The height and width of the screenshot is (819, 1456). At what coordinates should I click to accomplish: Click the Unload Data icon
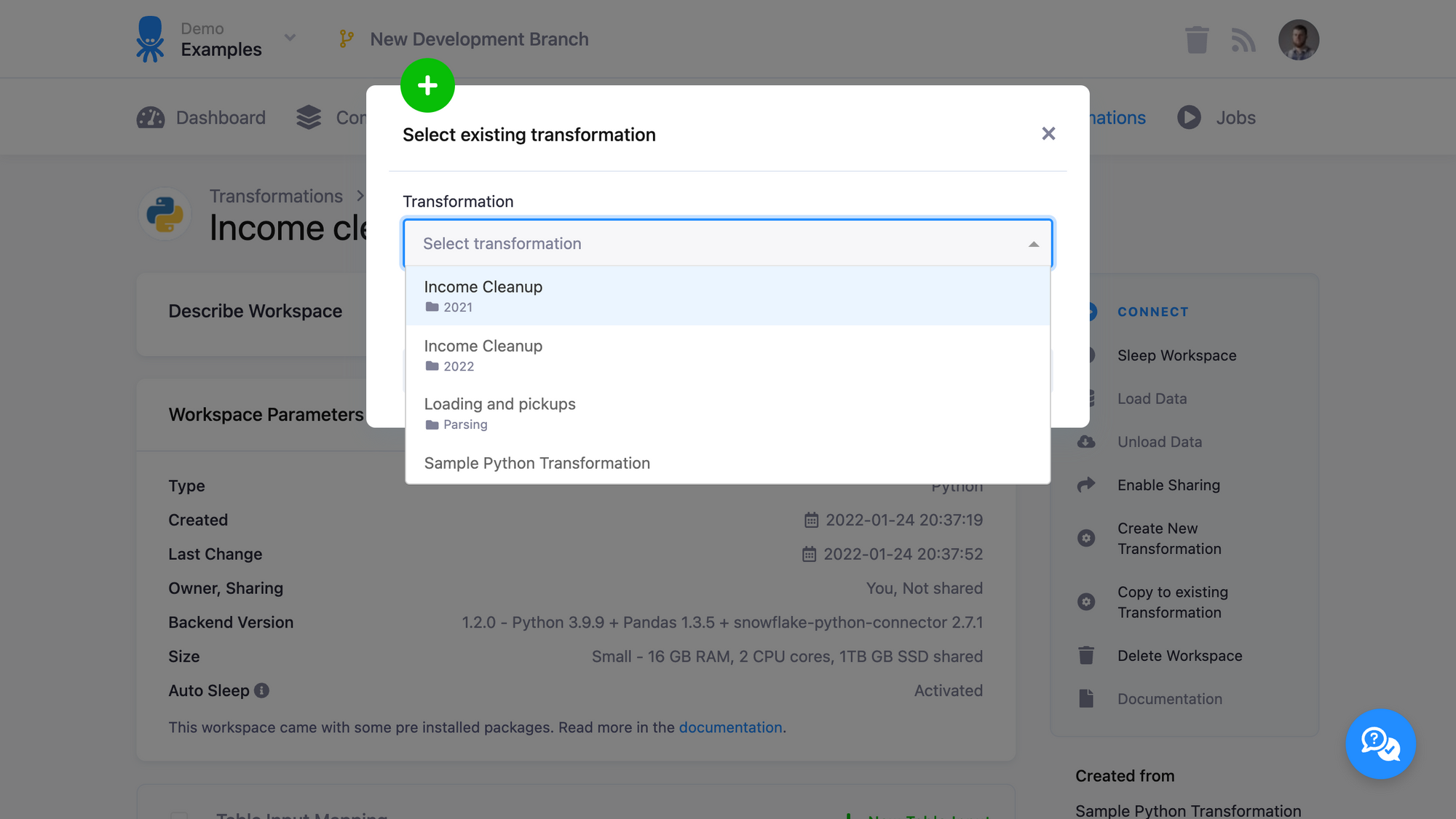(1086, 441)
